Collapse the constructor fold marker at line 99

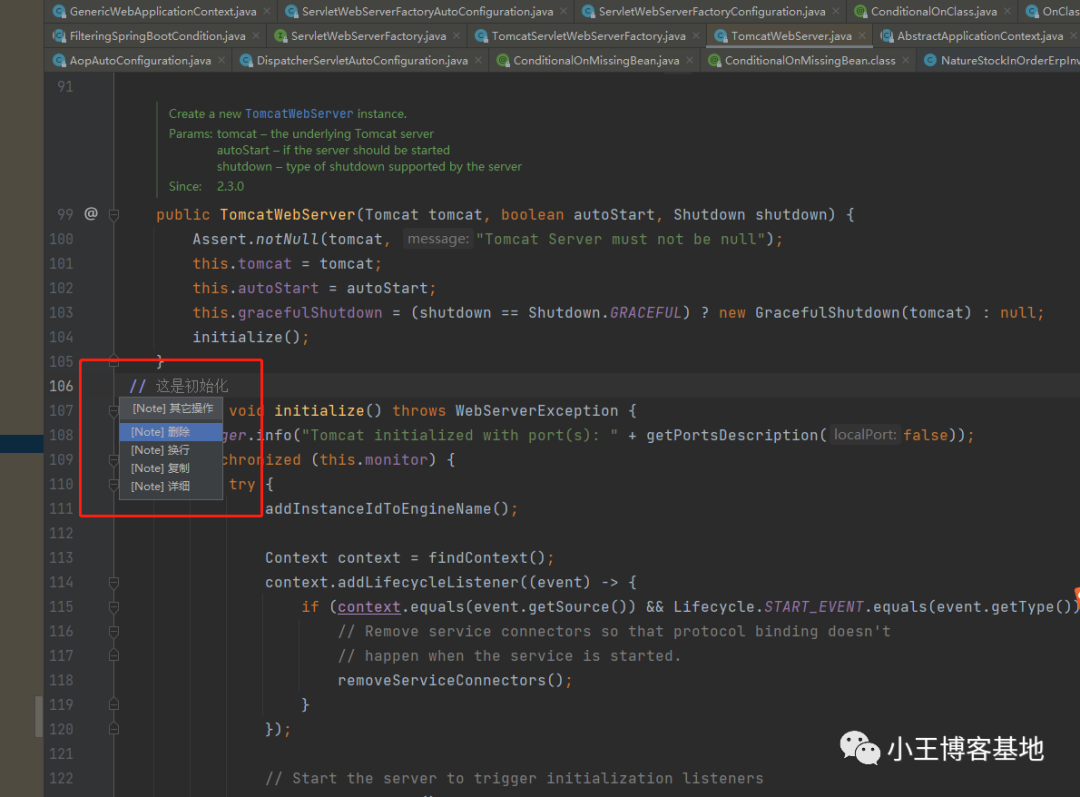click(x=114, y=214)
